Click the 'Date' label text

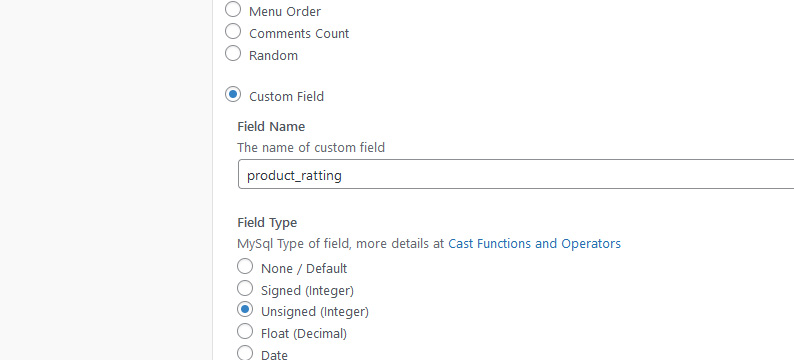[274, 355]
